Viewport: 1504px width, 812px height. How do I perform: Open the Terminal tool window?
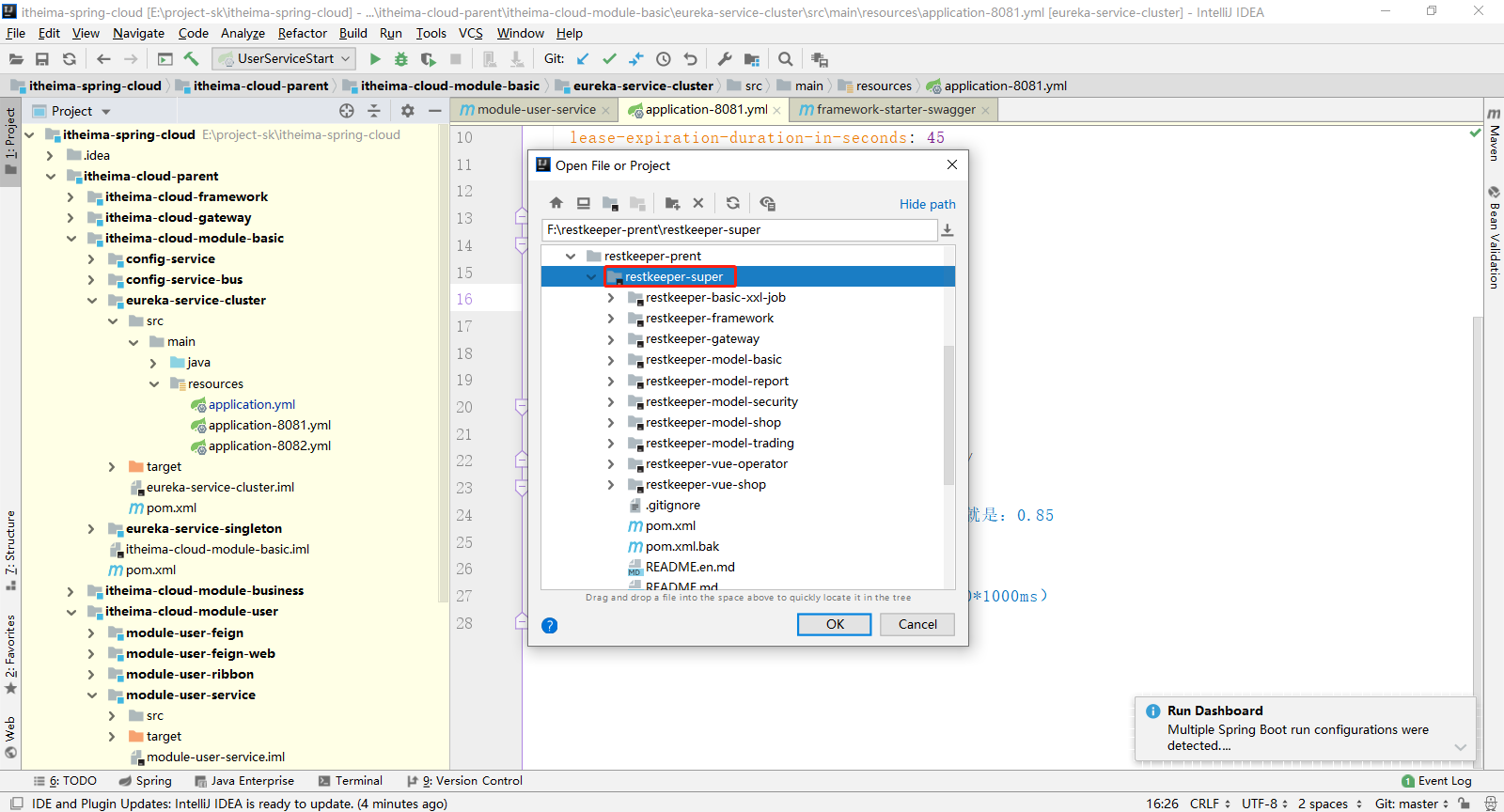tap(351, 781)
